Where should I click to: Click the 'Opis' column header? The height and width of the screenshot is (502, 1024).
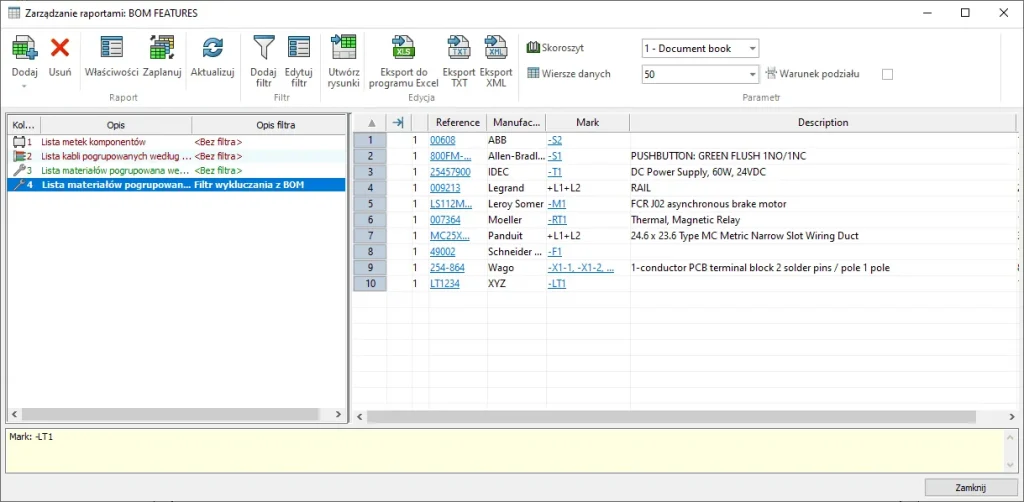[116, 125]
